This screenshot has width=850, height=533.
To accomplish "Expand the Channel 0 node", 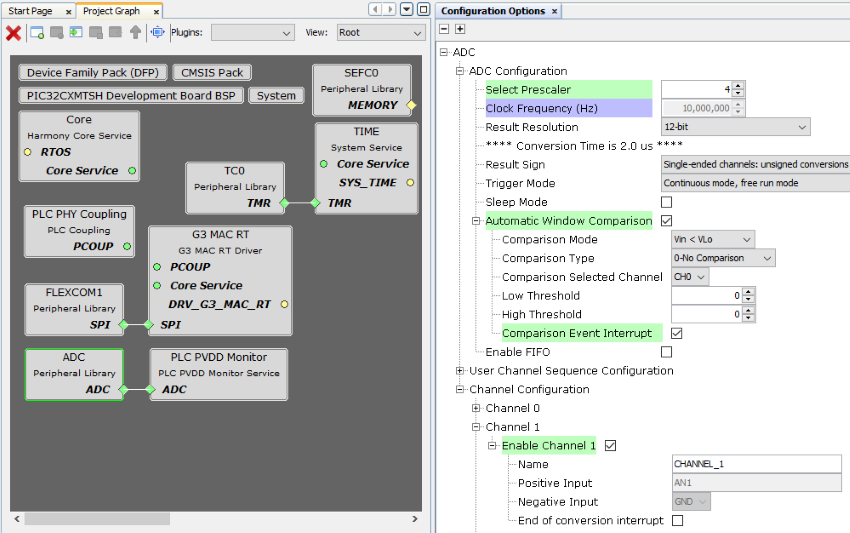I will 476,408.
